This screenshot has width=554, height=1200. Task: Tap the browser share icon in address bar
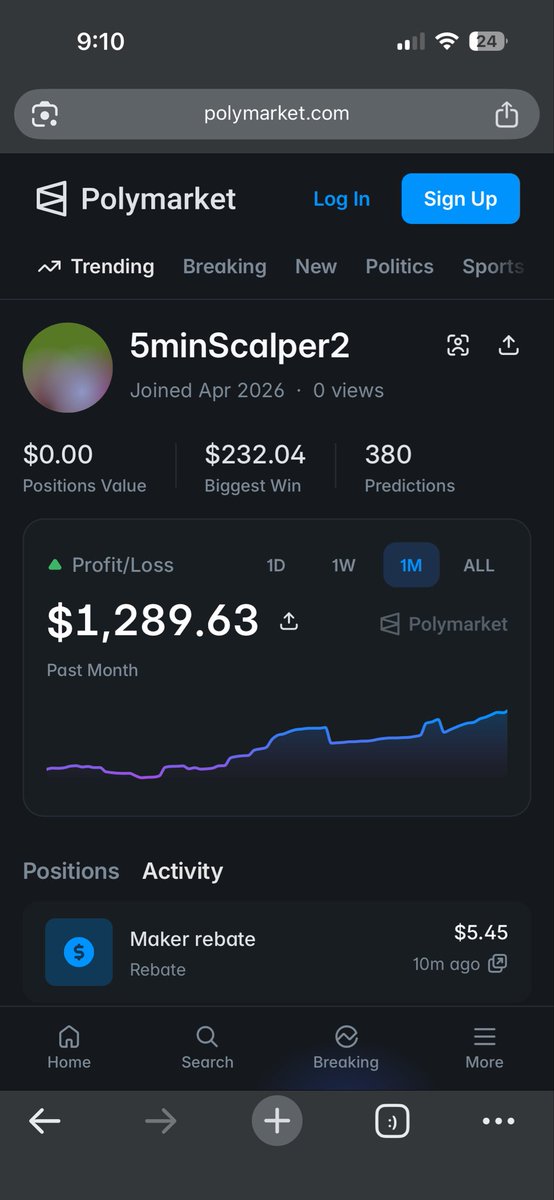507,114
